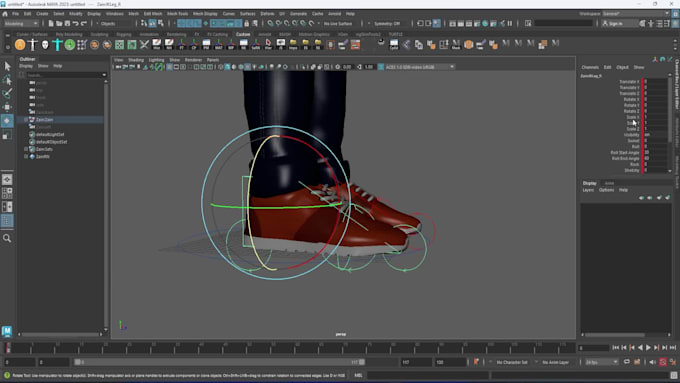This screenshot has height=383, width=680.
Task: Activate the Move tool in toolbox
Action: pos(7,107)
